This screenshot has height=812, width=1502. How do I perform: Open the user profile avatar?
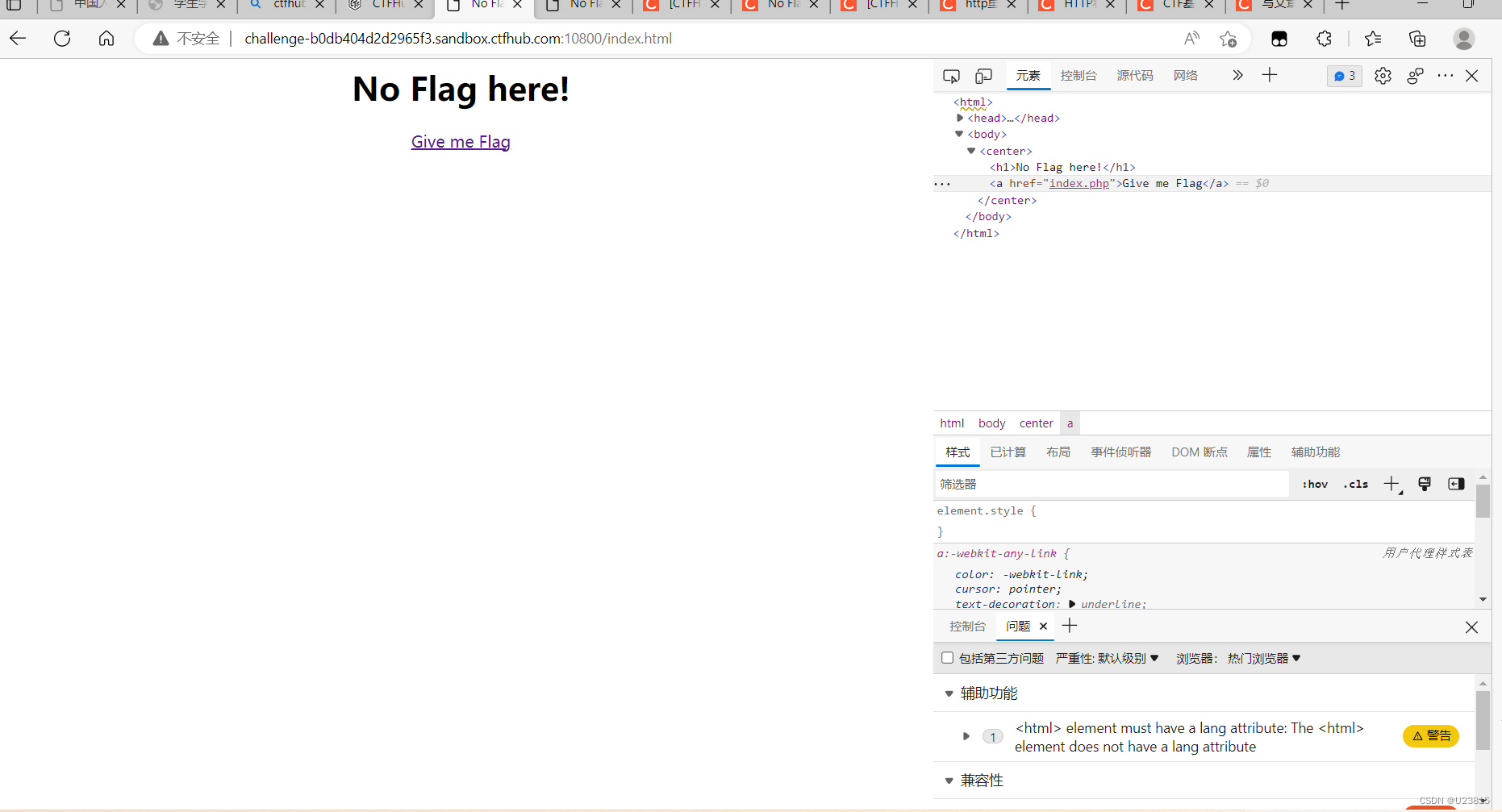coord(1464,38)
